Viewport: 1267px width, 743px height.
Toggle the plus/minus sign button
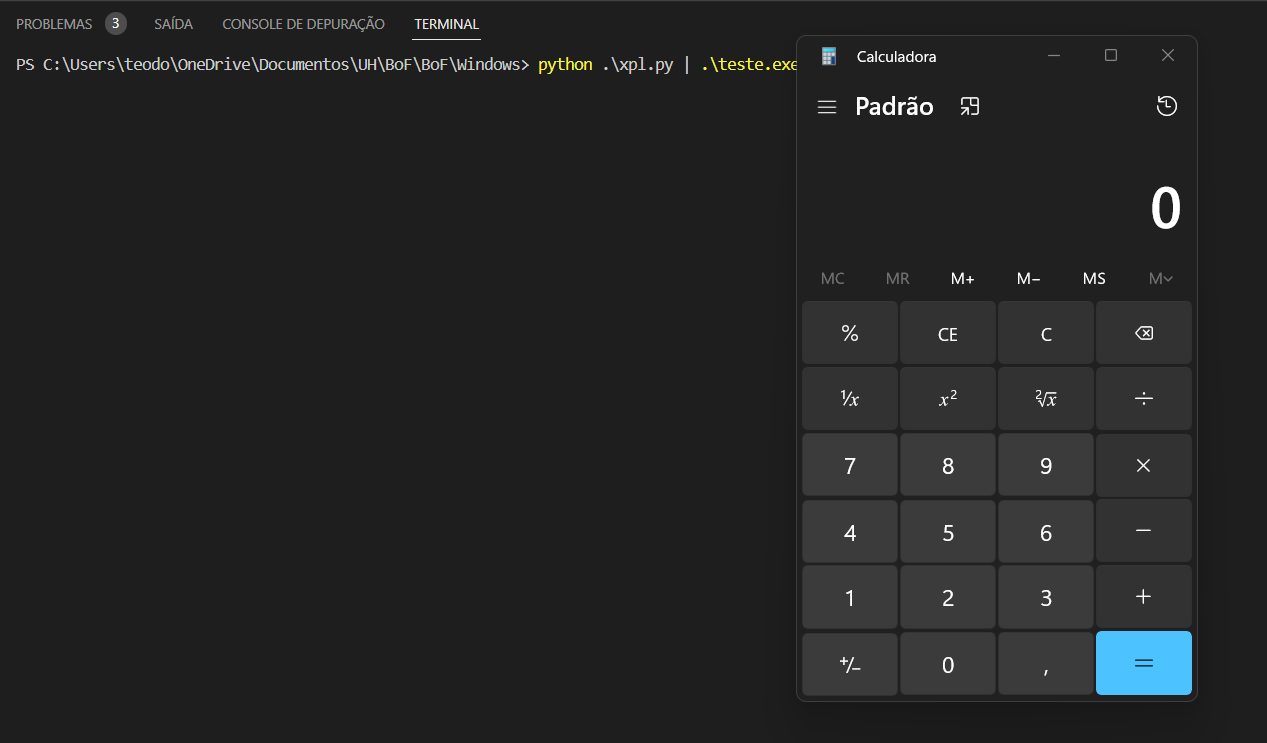coord(849,664)
